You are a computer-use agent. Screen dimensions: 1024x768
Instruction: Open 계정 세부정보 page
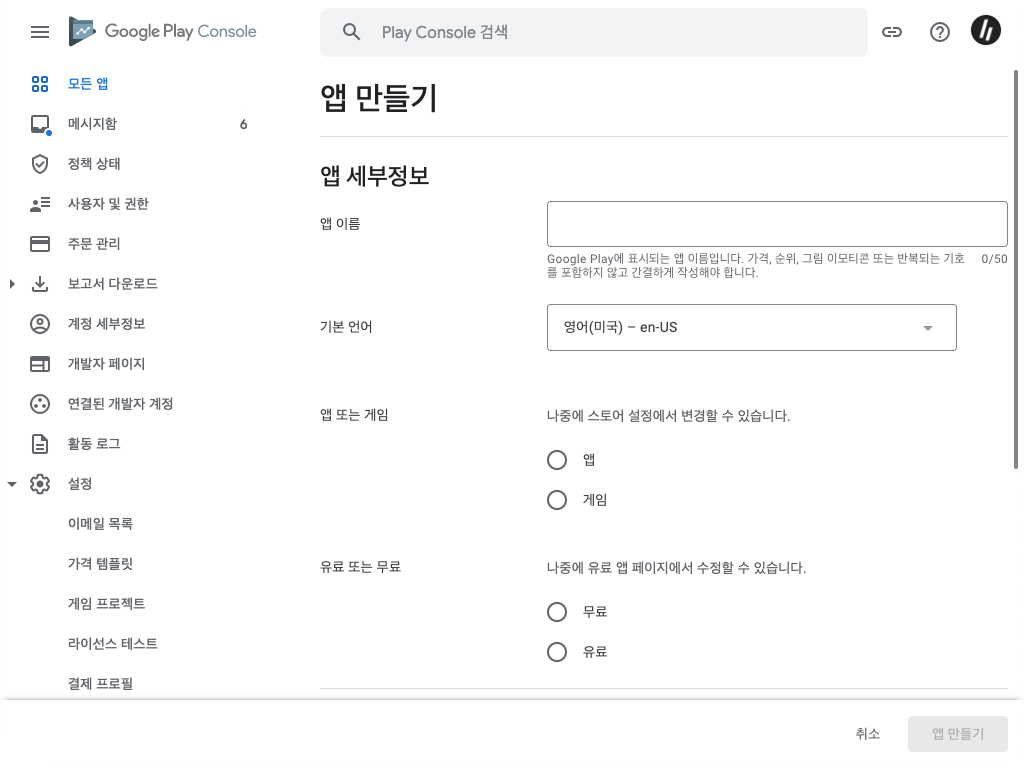(106, 324)
